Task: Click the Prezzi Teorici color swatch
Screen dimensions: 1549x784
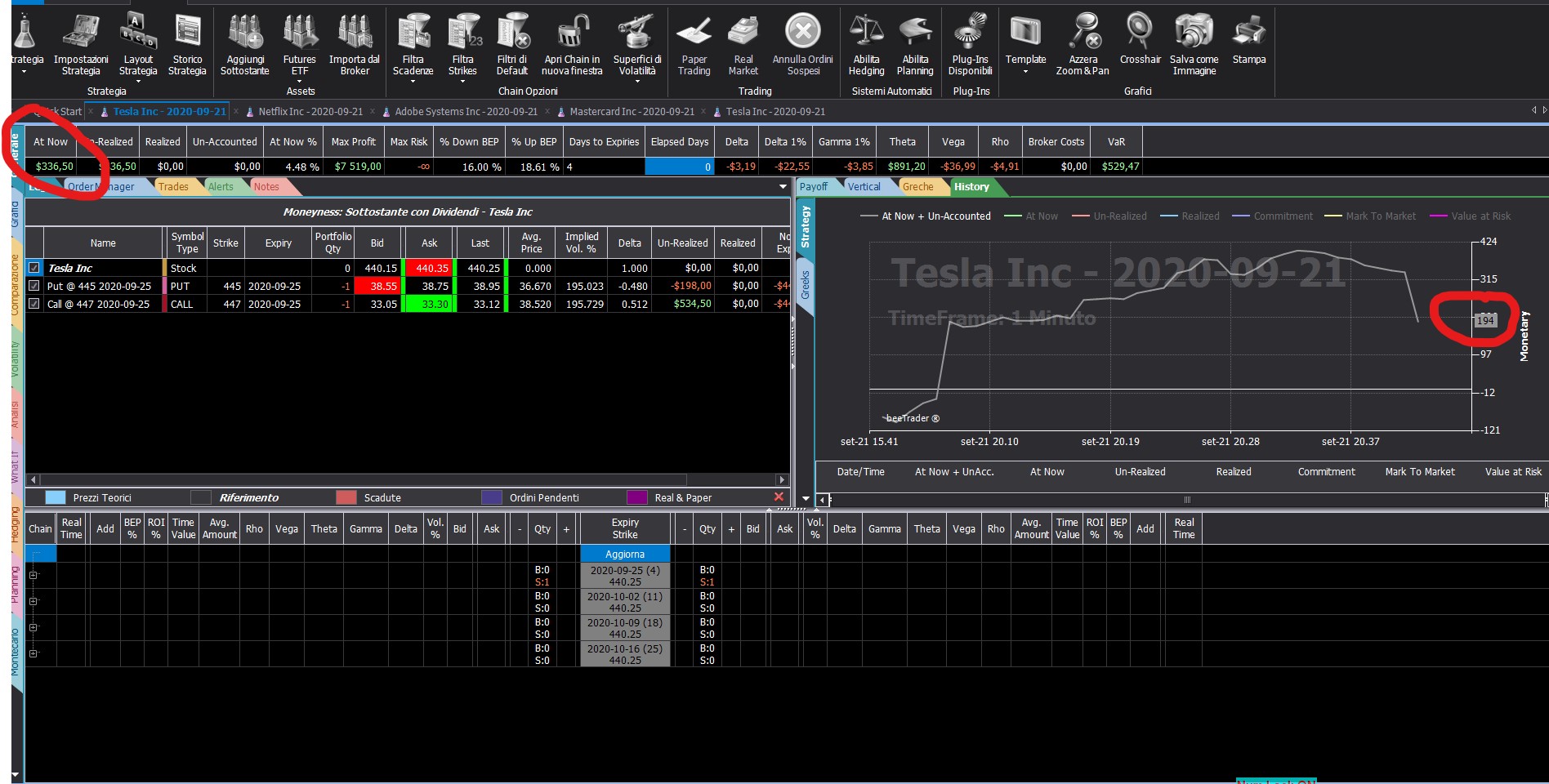Action: click(x=56, y=497)
